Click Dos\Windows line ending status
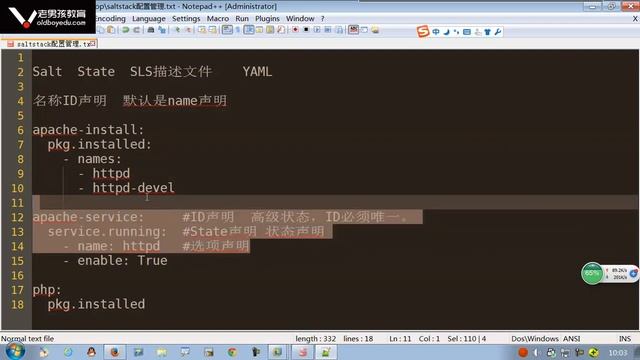 (535, 339)
